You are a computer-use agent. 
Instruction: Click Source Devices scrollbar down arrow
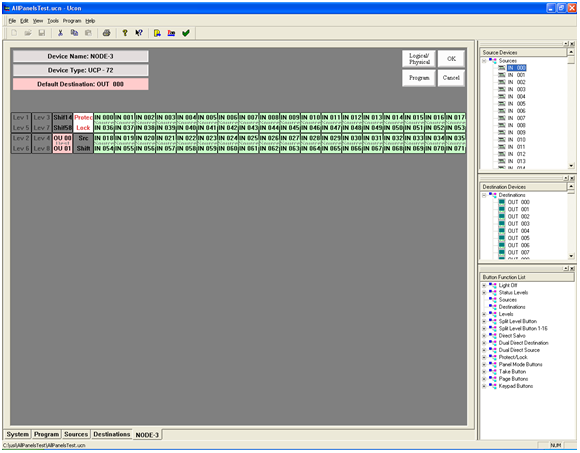[571, 166]
